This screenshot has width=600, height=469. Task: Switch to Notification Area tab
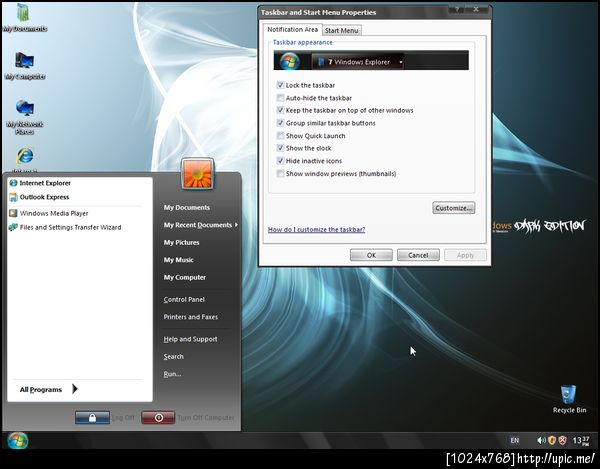pyautogui.click(x=292, y=29)
